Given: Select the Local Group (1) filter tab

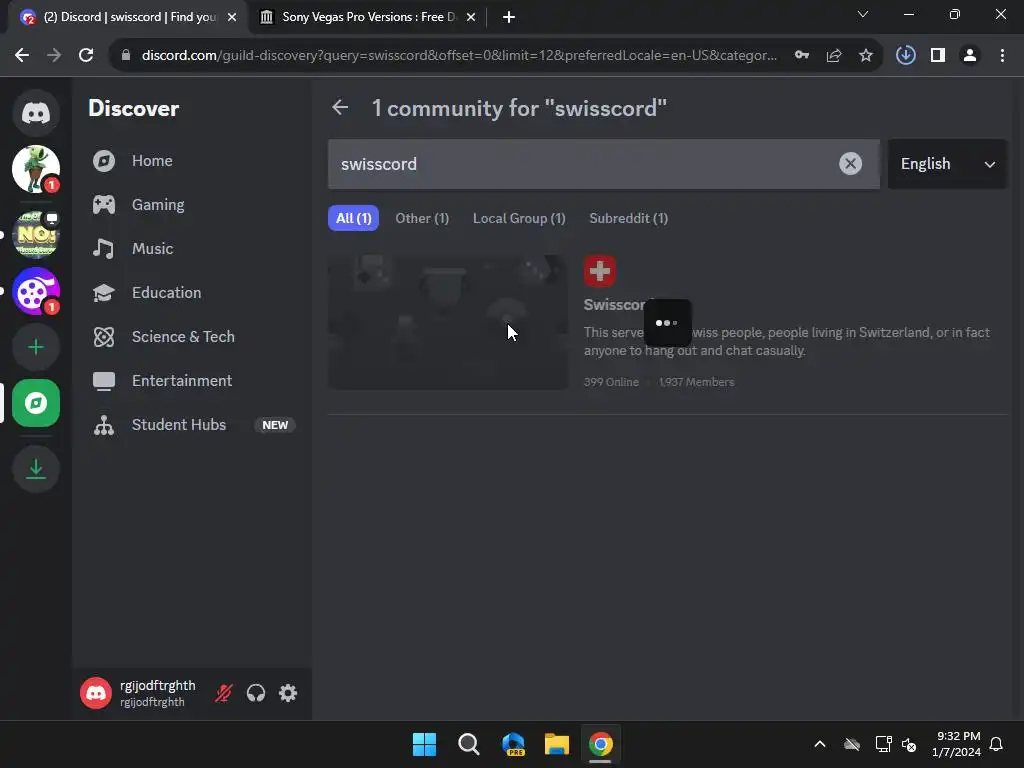Looking at the screenshot, I should click(519, 218).
